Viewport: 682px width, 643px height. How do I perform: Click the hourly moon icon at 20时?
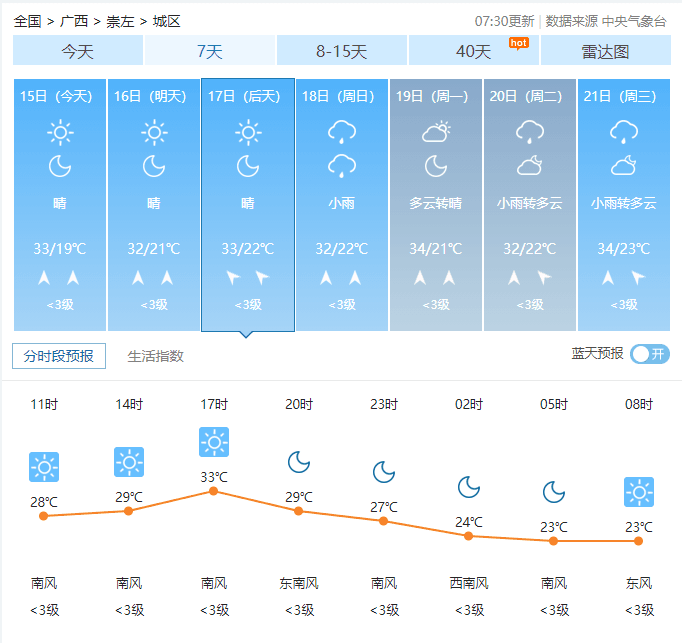(x=299, y=462)
